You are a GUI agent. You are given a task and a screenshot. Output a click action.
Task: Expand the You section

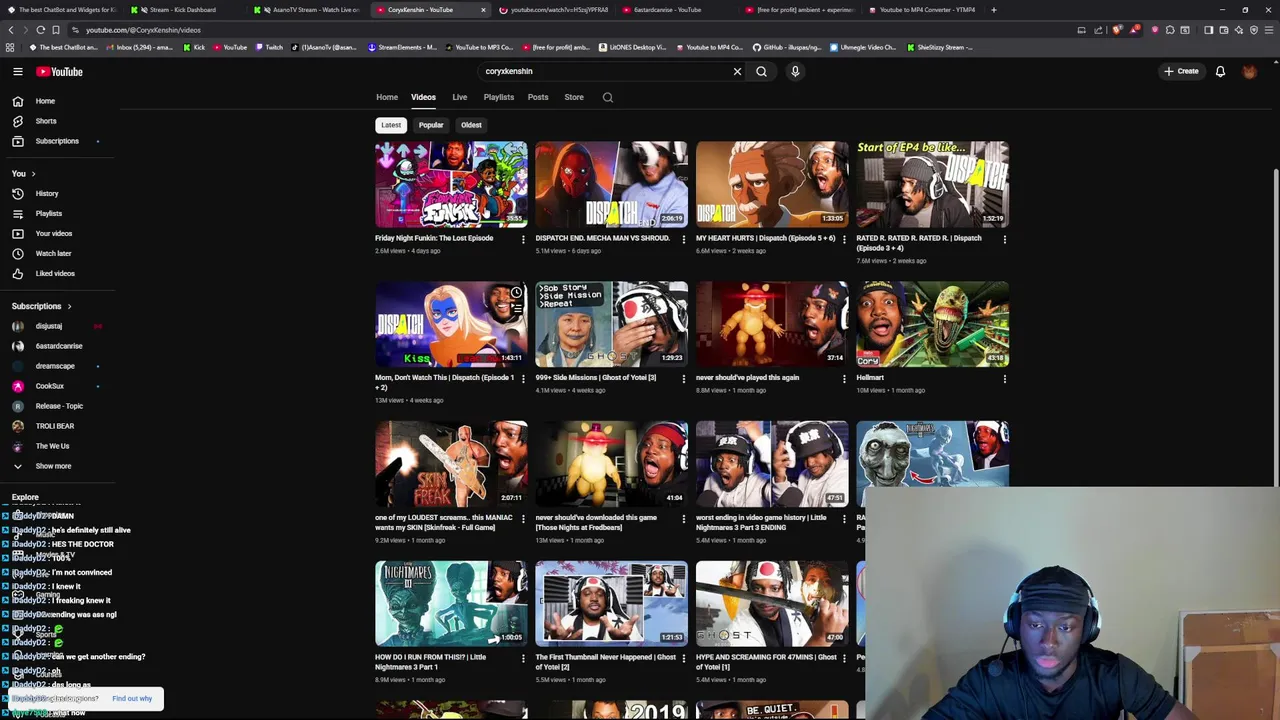[23, 174]
